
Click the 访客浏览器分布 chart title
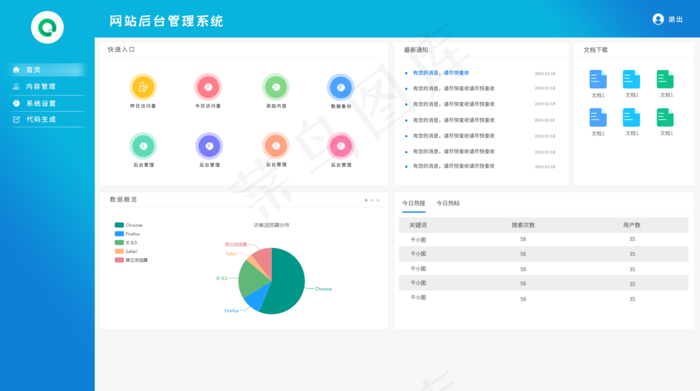pyautogui.click(x=271, y=225)
